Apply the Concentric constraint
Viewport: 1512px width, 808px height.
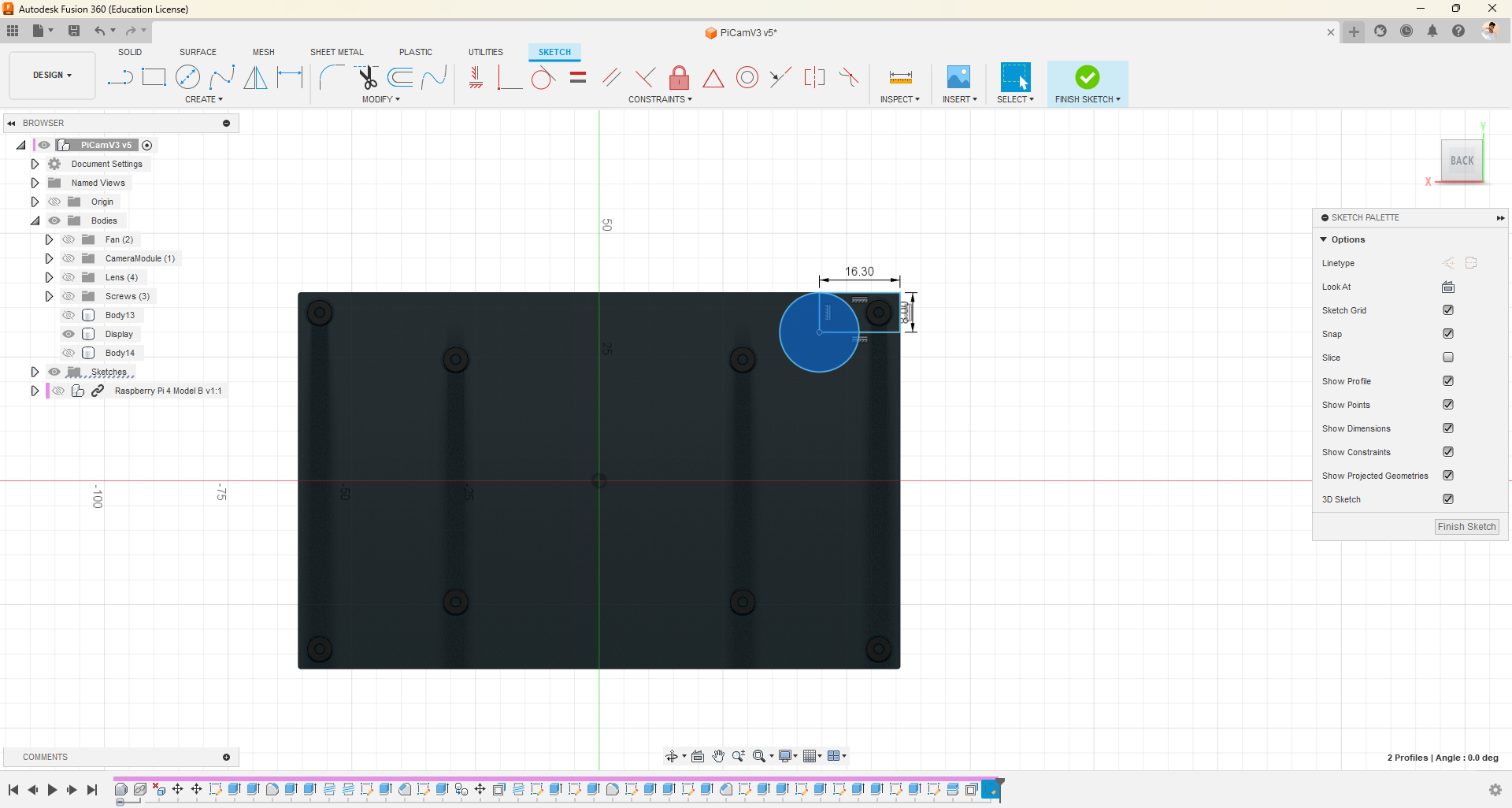tap(747, 77)
